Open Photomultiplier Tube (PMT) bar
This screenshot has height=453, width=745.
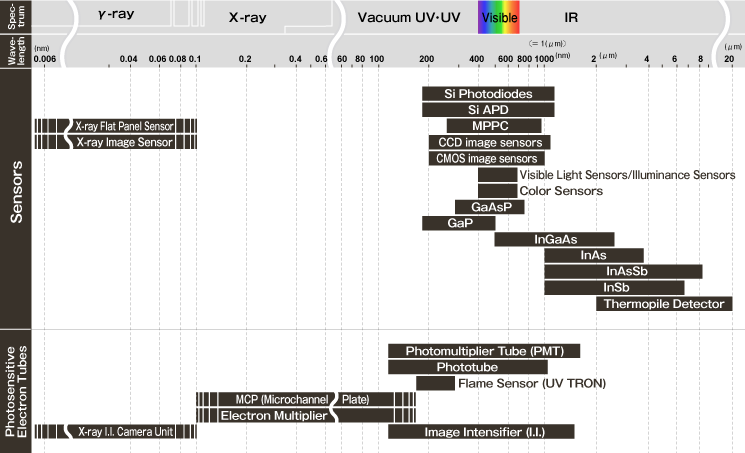click(x=484, y=351)
